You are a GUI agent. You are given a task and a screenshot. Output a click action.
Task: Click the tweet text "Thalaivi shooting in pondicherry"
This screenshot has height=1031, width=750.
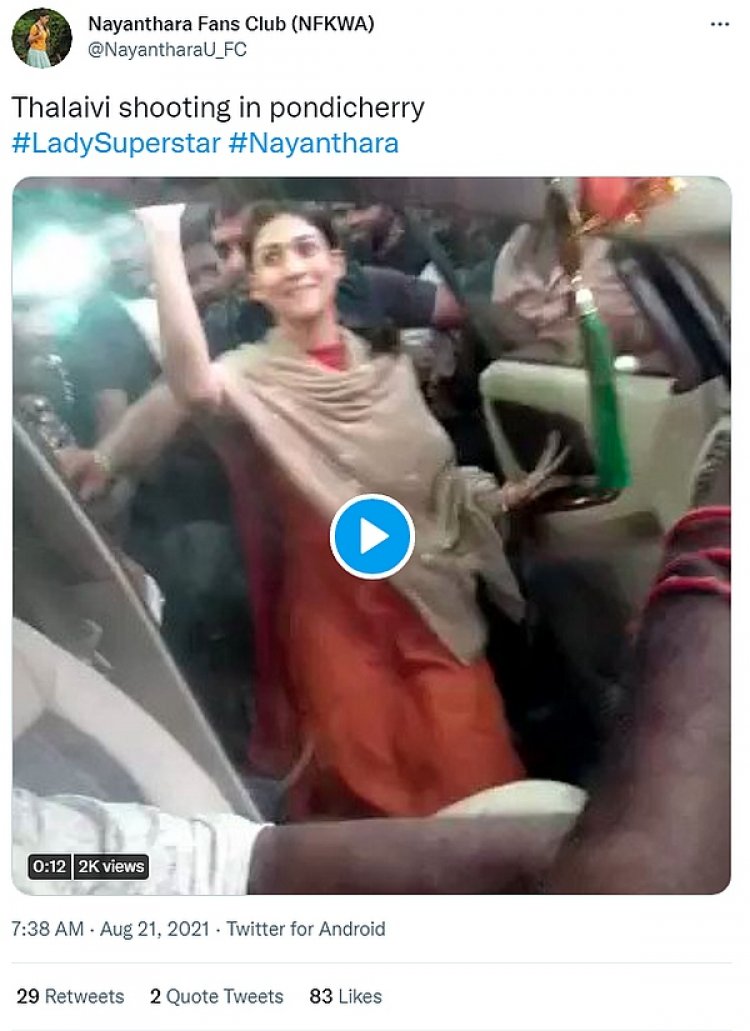218,108
